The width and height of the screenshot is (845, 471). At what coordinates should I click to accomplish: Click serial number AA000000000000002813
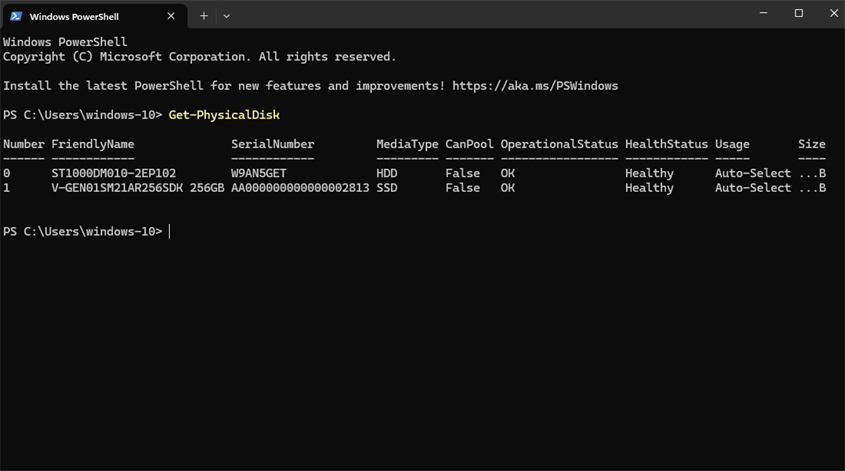point(300,188)
